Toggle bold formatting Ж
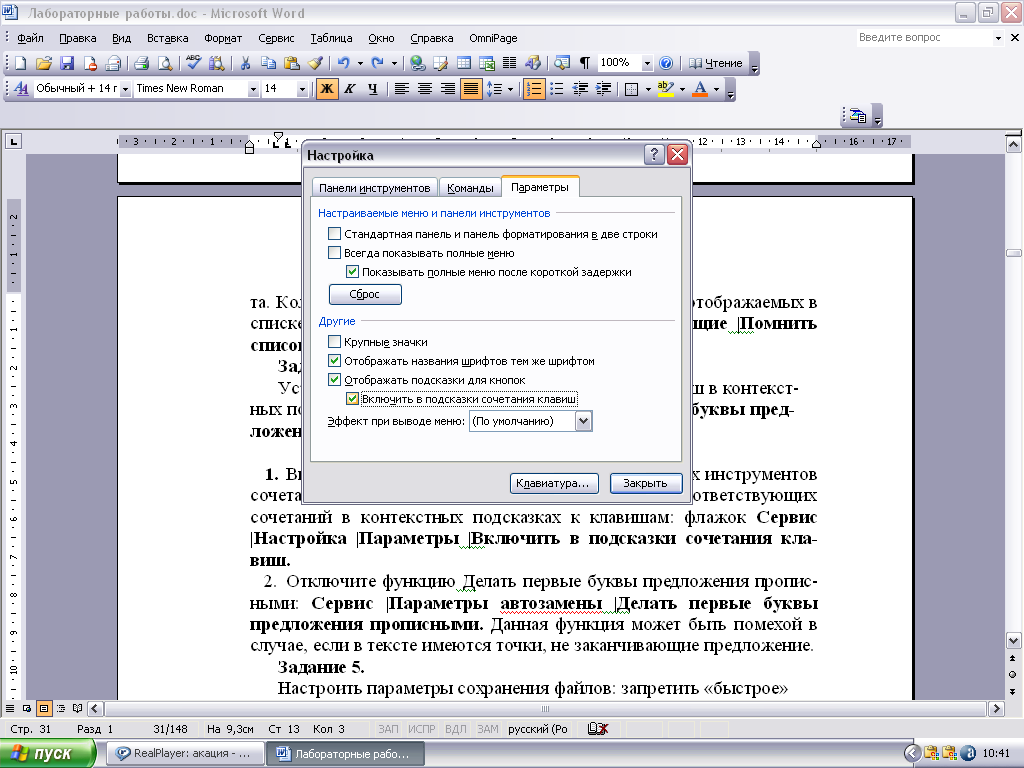This screenshot has width=1024, height=768. click(327, 89)
